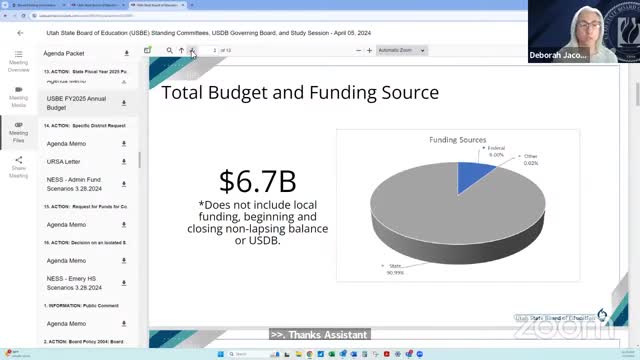Select item 2 Action: Board Policy 2004
The height and width of the screenshot is (360, 640).
[83, 342]
